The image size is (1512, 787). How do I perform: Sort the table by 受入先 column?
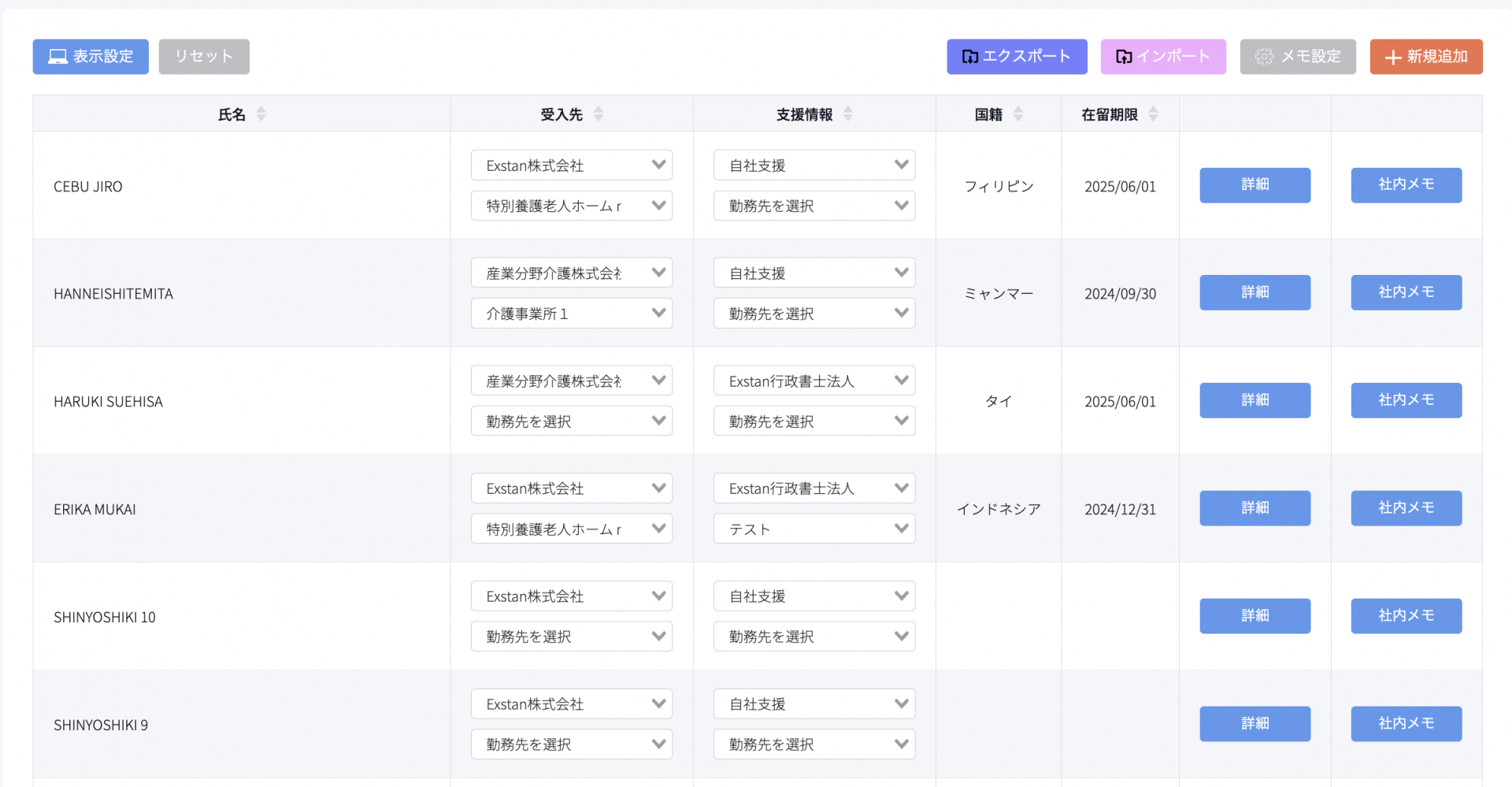(x=598, y=114)
